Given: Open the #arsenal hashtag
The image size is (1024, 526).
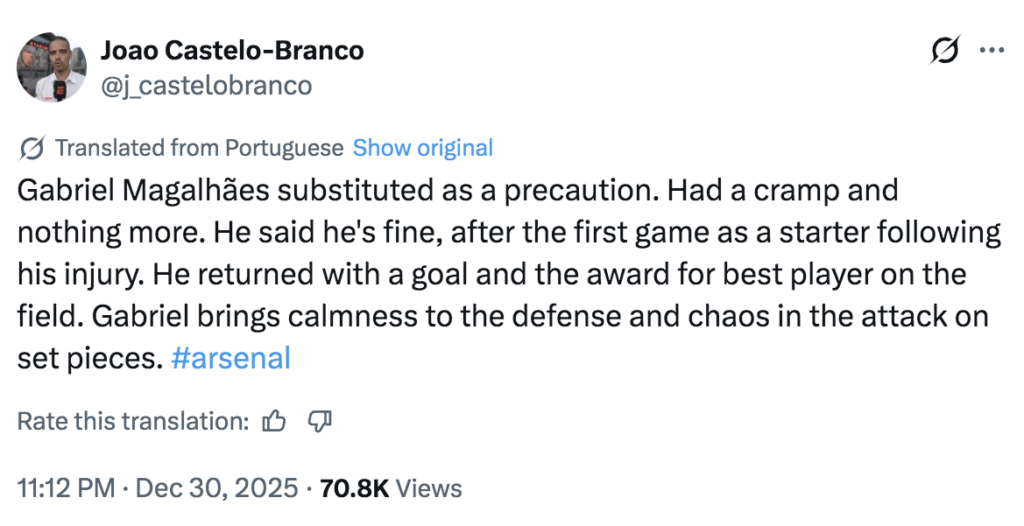Looking at the screenshot, I should [x=231, y=358].
